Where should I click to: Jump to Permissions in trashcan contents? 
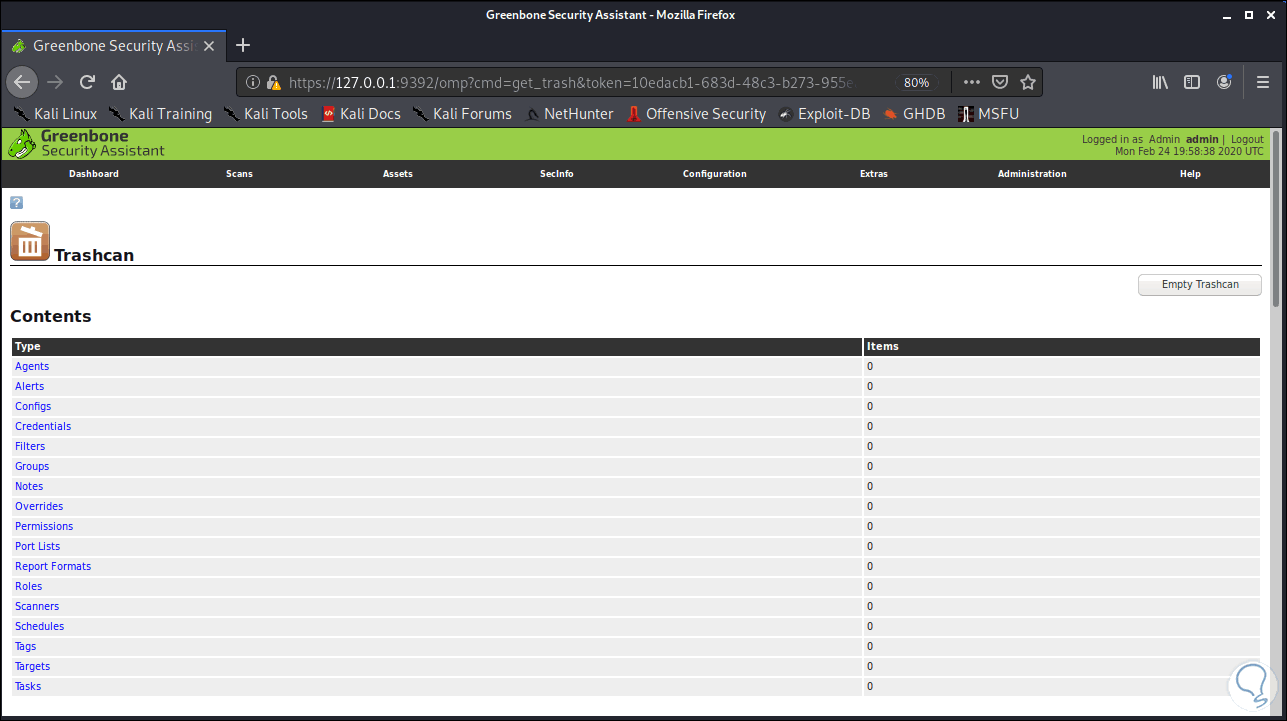click(x=44, y=526)
